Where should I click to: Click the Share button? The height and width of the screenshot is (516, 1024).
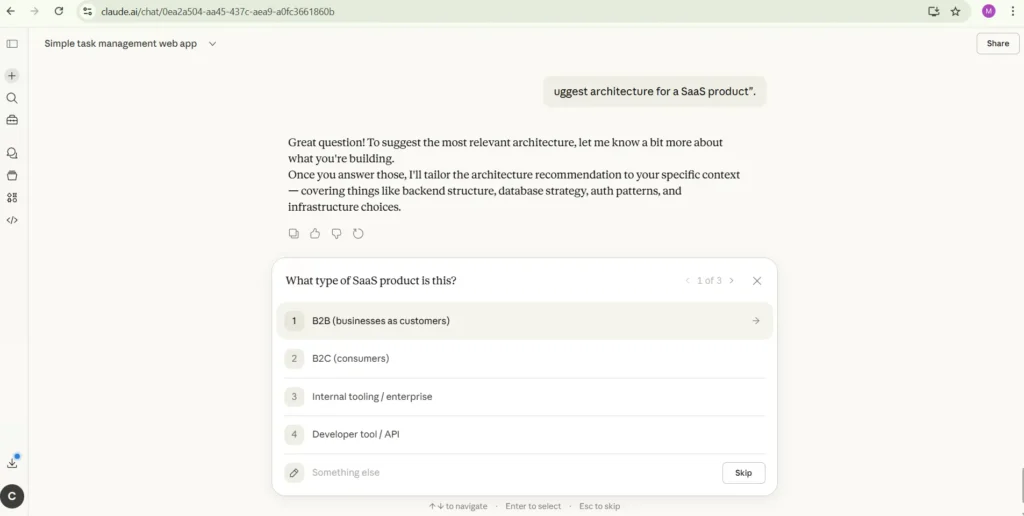997,44
